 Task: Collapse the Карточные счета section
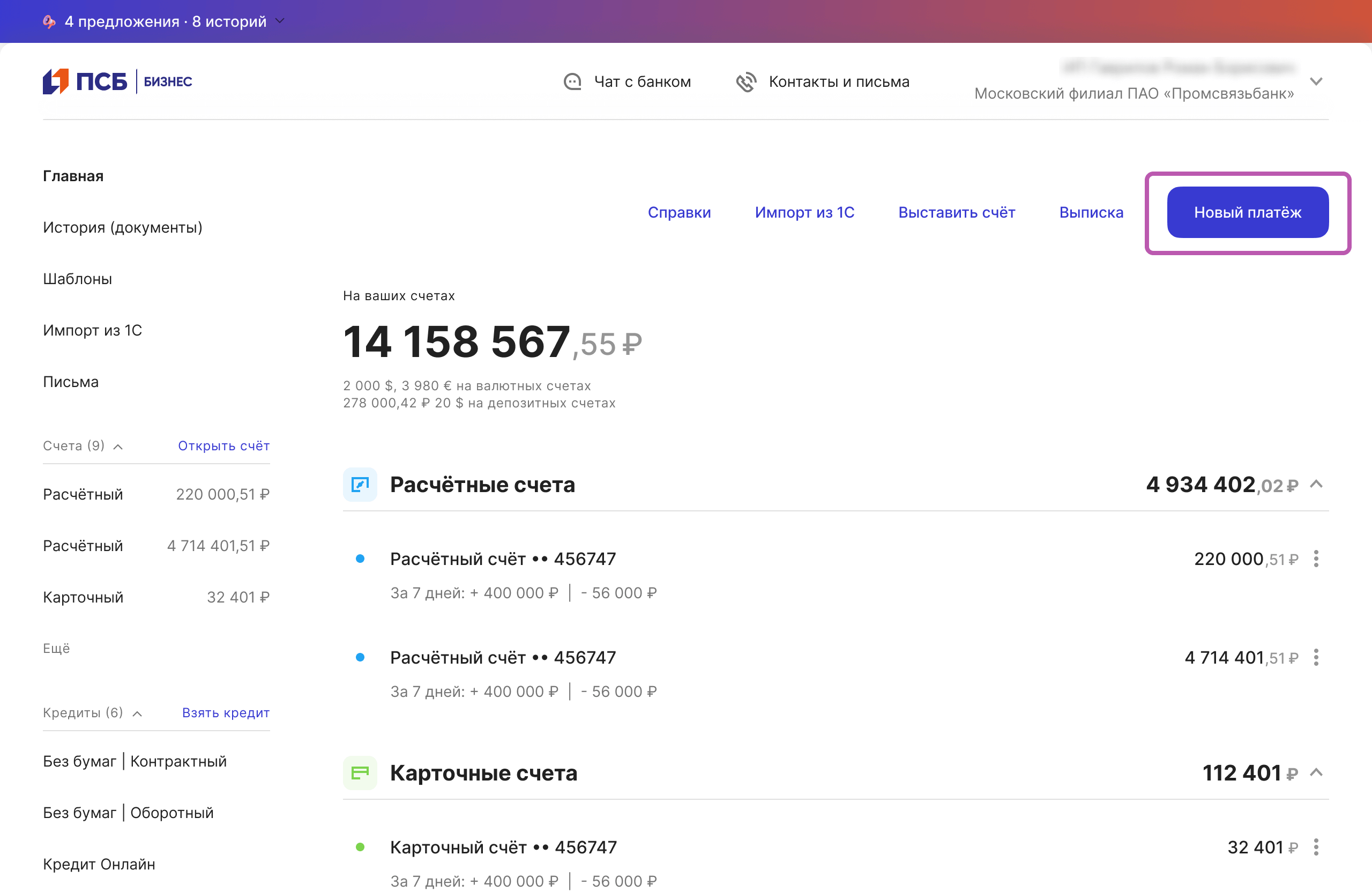click(x=1316, y=772)
